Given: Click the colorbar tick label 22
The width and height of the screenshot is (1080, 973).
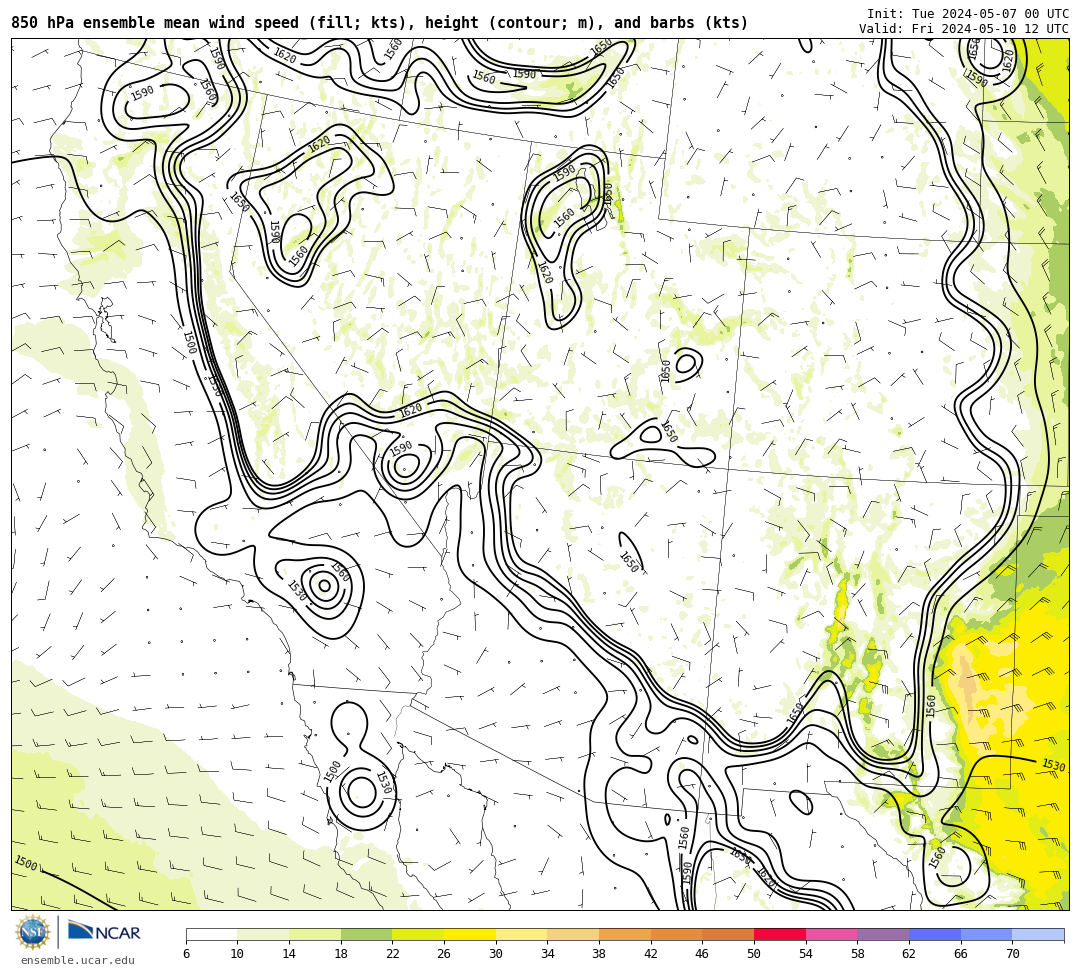Looking at the screenshot, I should coord(393,954).
